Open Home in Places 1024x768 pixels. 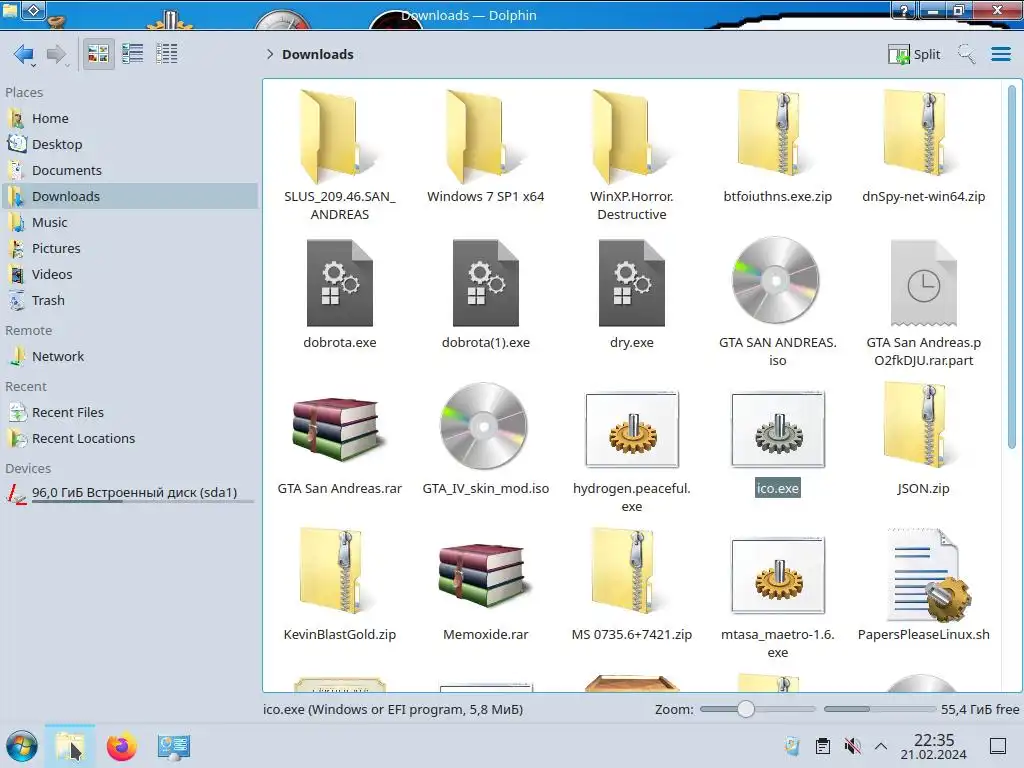pos(129,118)
